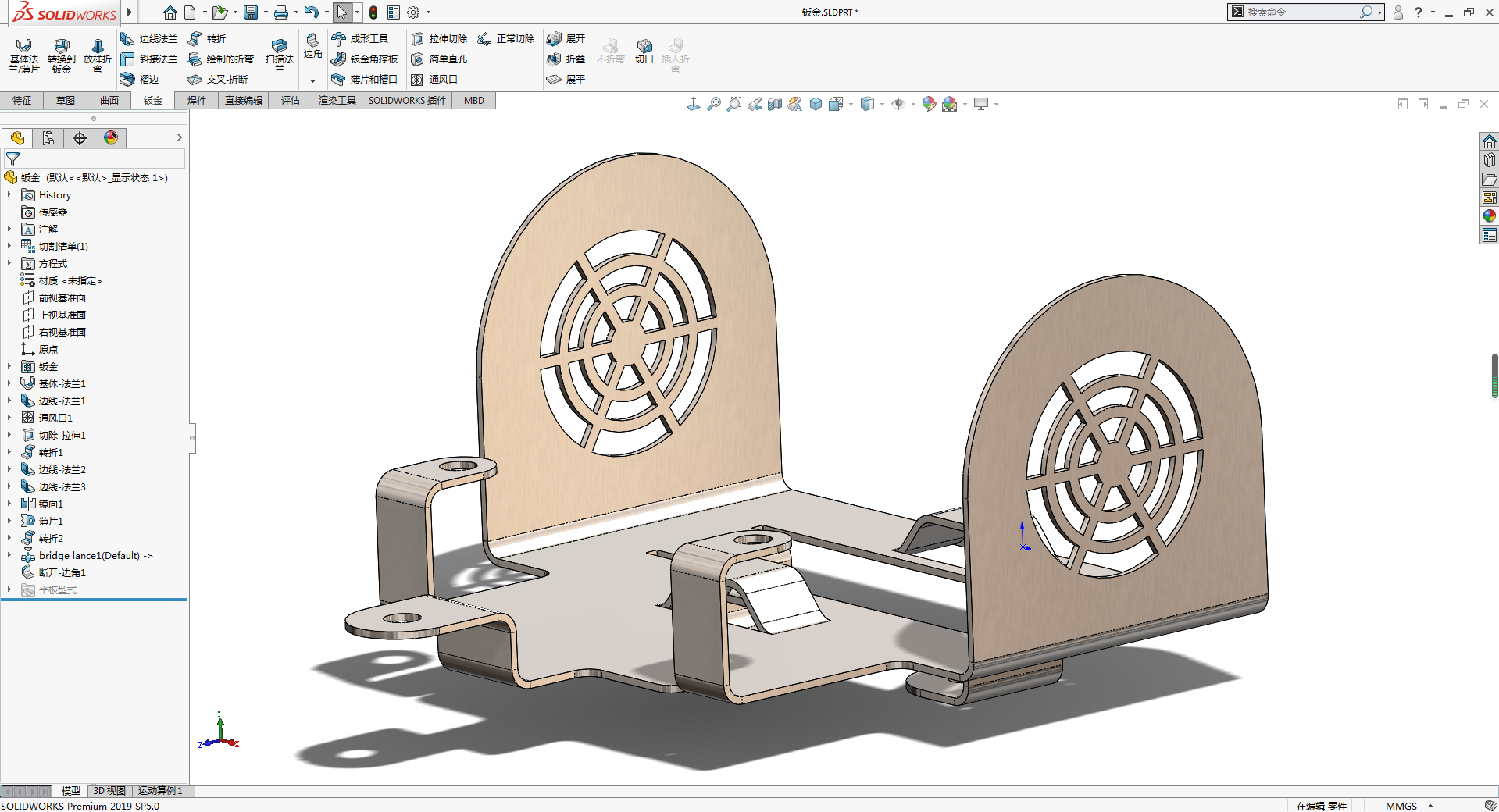
Task: Choose the 拉伸切除 extruded cut tool
Action: [x=439, y=39]
